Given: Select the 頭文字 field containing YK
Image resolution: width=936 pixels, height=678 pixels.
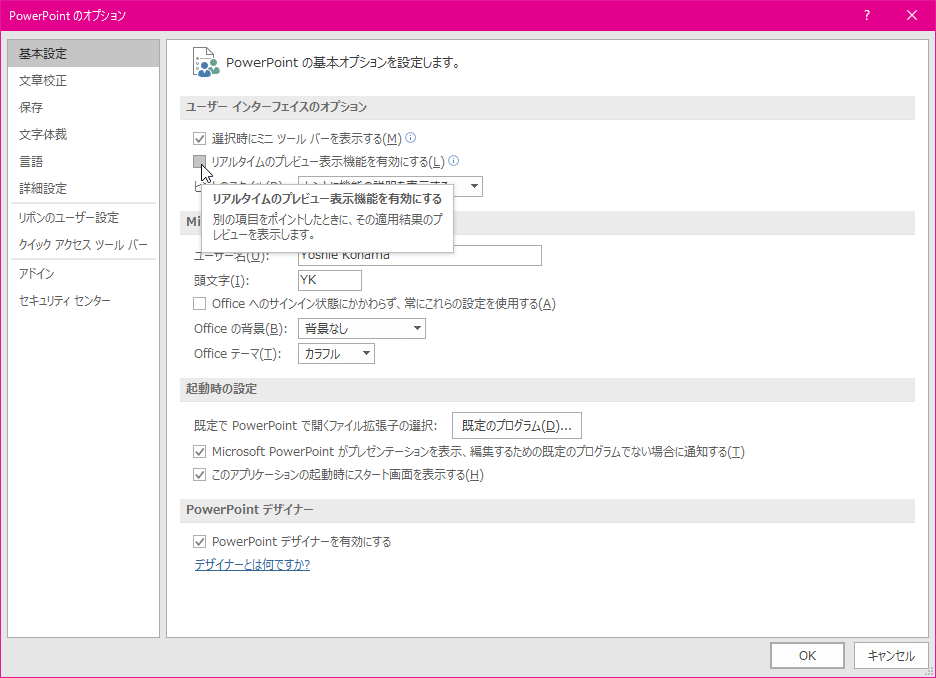Looking at the screenshot, I should [x=329, y=280].
